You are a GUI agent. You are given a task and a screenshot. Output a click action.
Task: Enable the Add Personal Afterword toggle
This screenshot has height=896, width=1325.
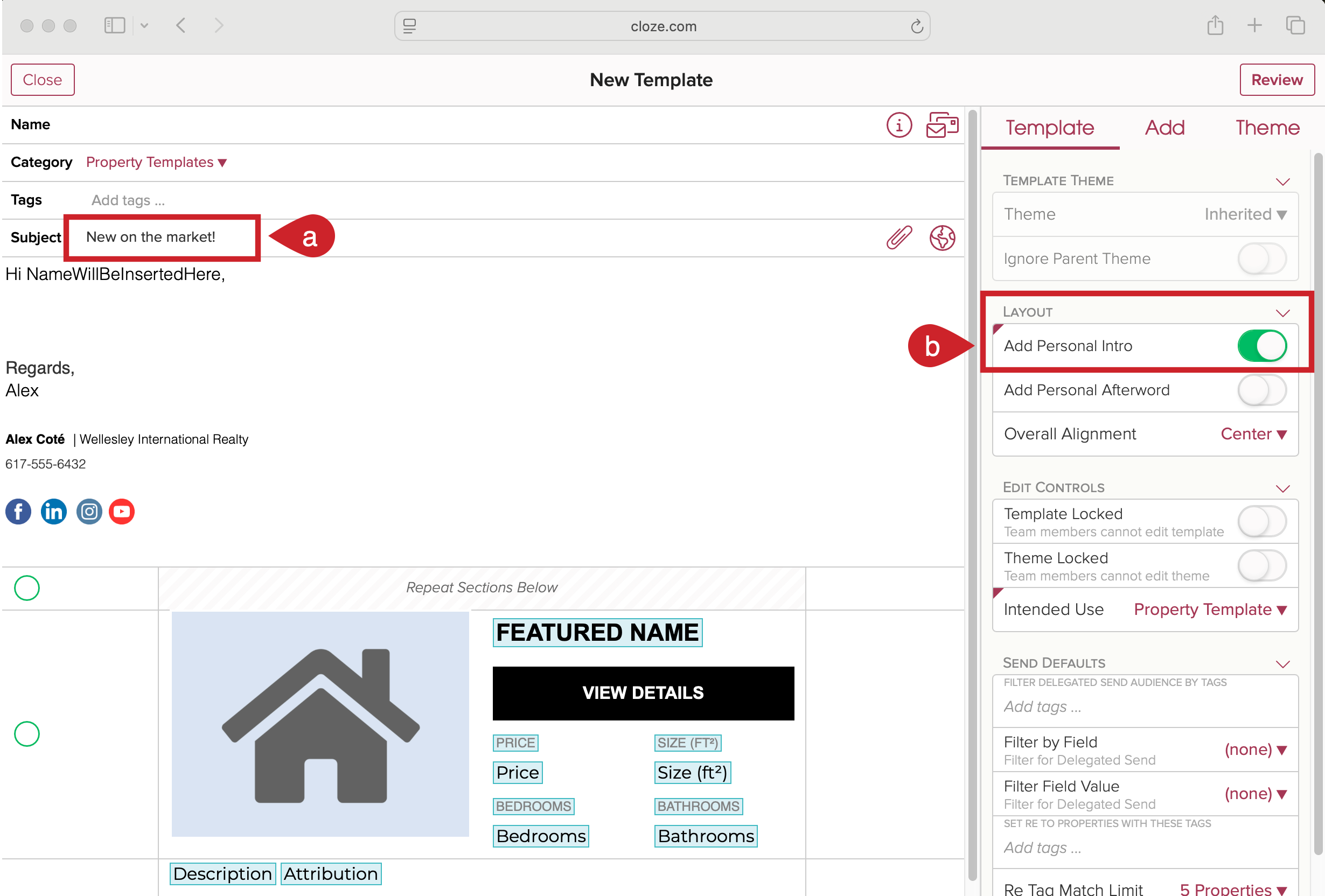[1262, 390]
